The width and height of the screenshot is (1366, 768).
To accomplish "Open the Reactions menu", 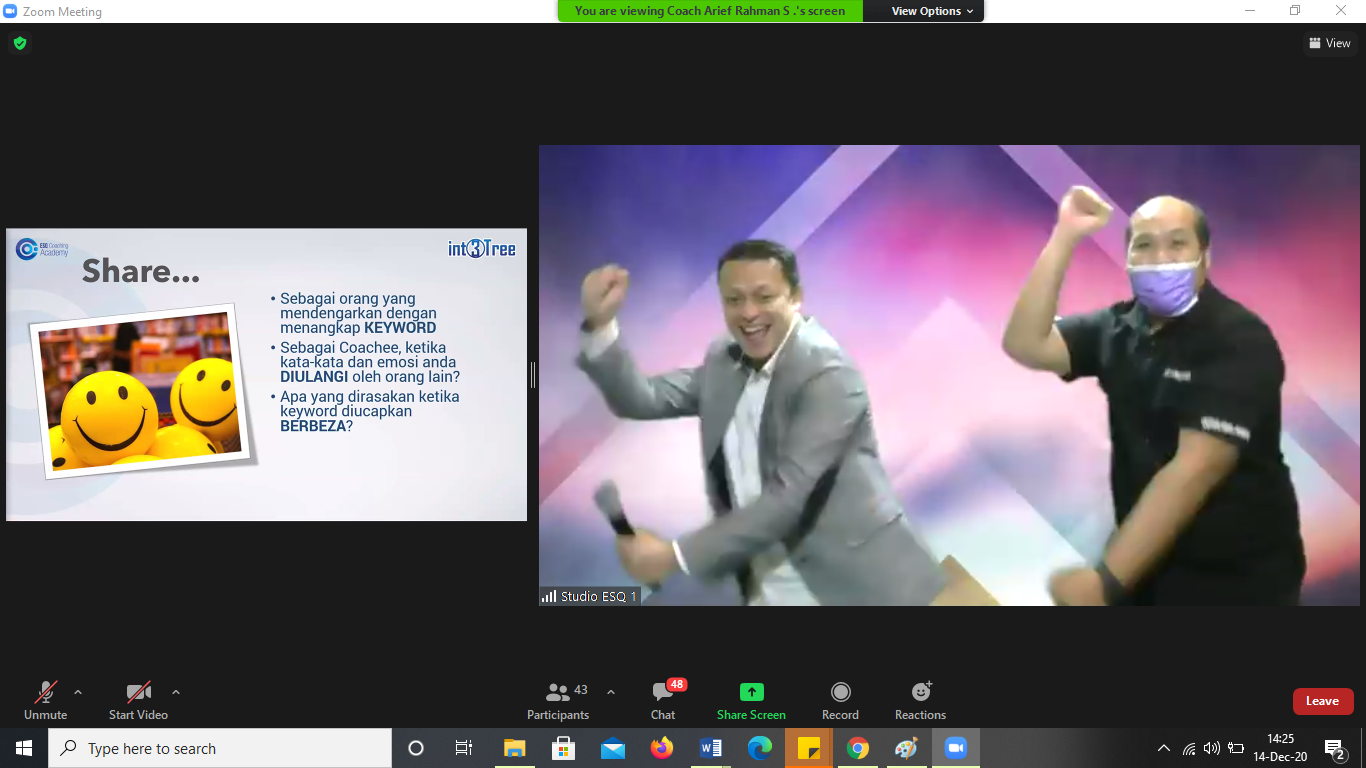I will (920, 700).
